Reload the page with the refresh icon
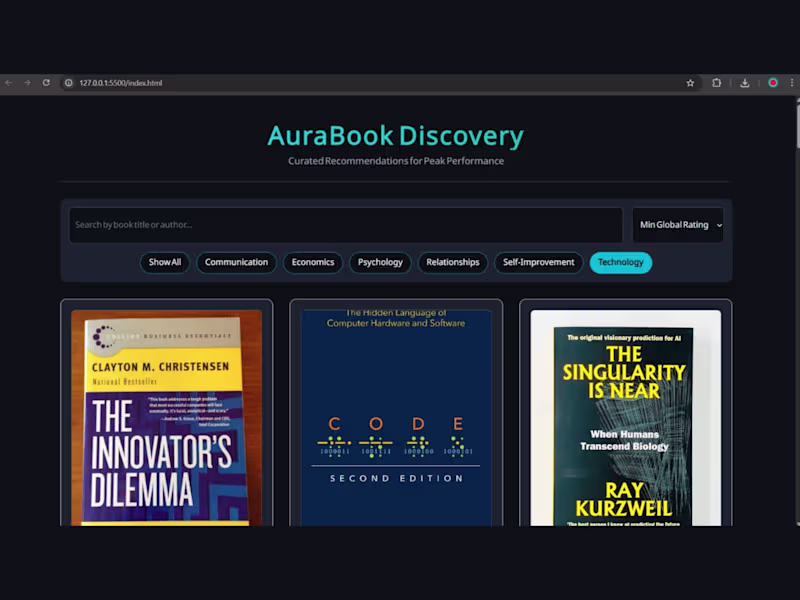 tap(46, 83)
